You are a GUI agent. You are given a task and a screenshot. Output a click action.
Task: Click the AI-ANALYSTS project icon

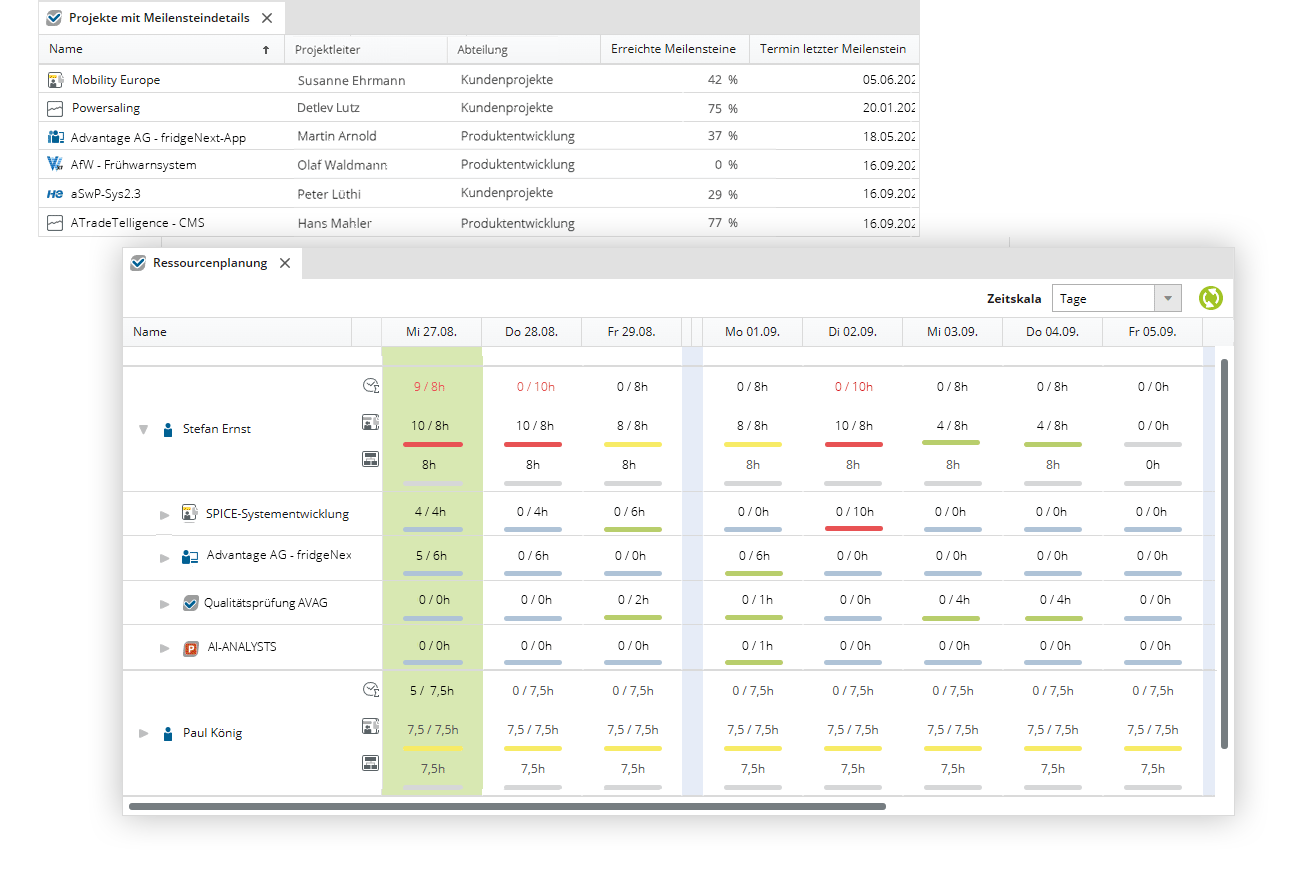191,648
